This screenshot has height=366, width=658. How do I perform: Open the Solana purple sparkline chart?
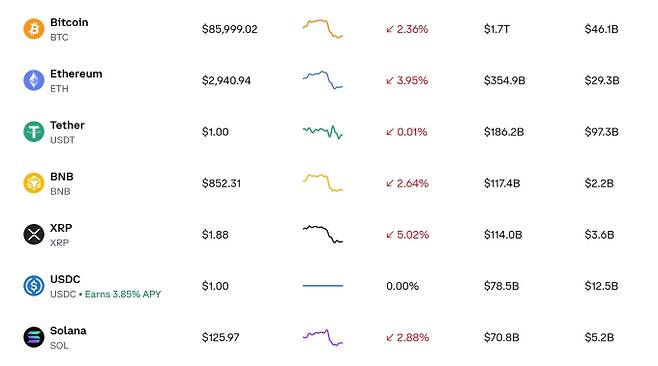(323, 337)
